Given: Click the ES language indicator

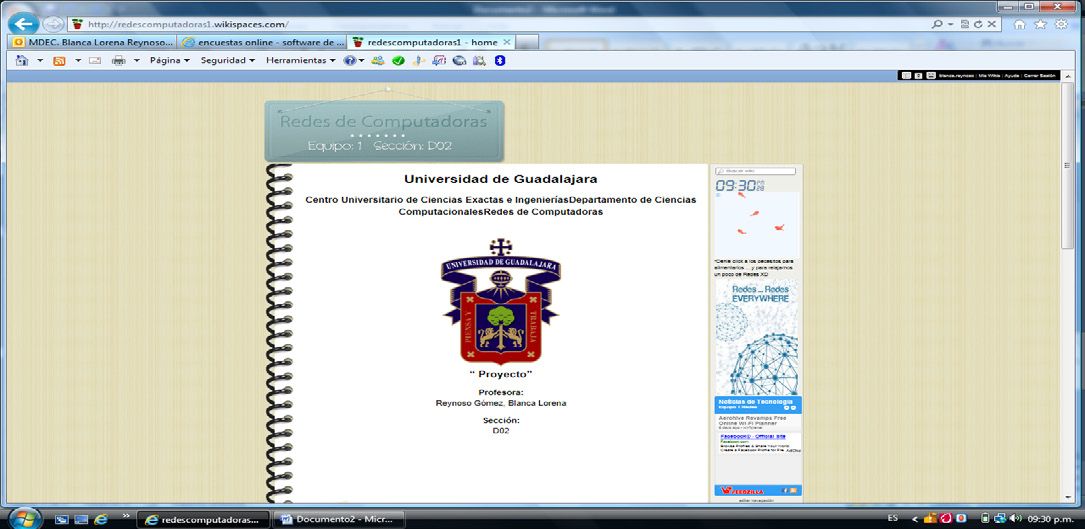Looking at the screenshot, I should 893,518.
